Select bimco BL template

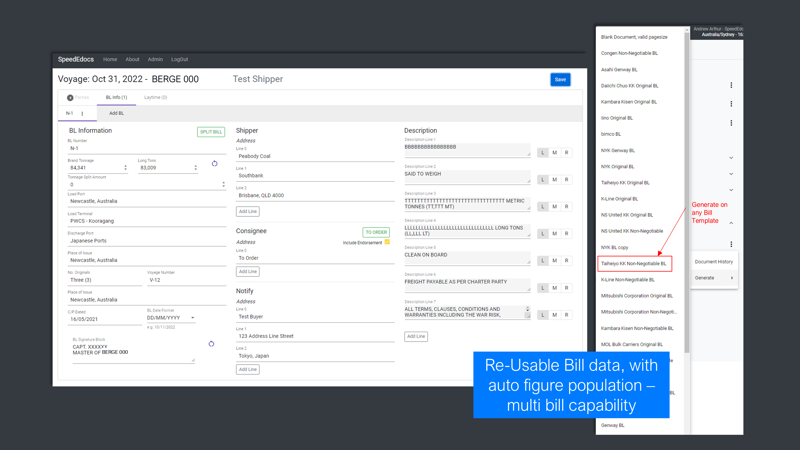coord(611,134)
